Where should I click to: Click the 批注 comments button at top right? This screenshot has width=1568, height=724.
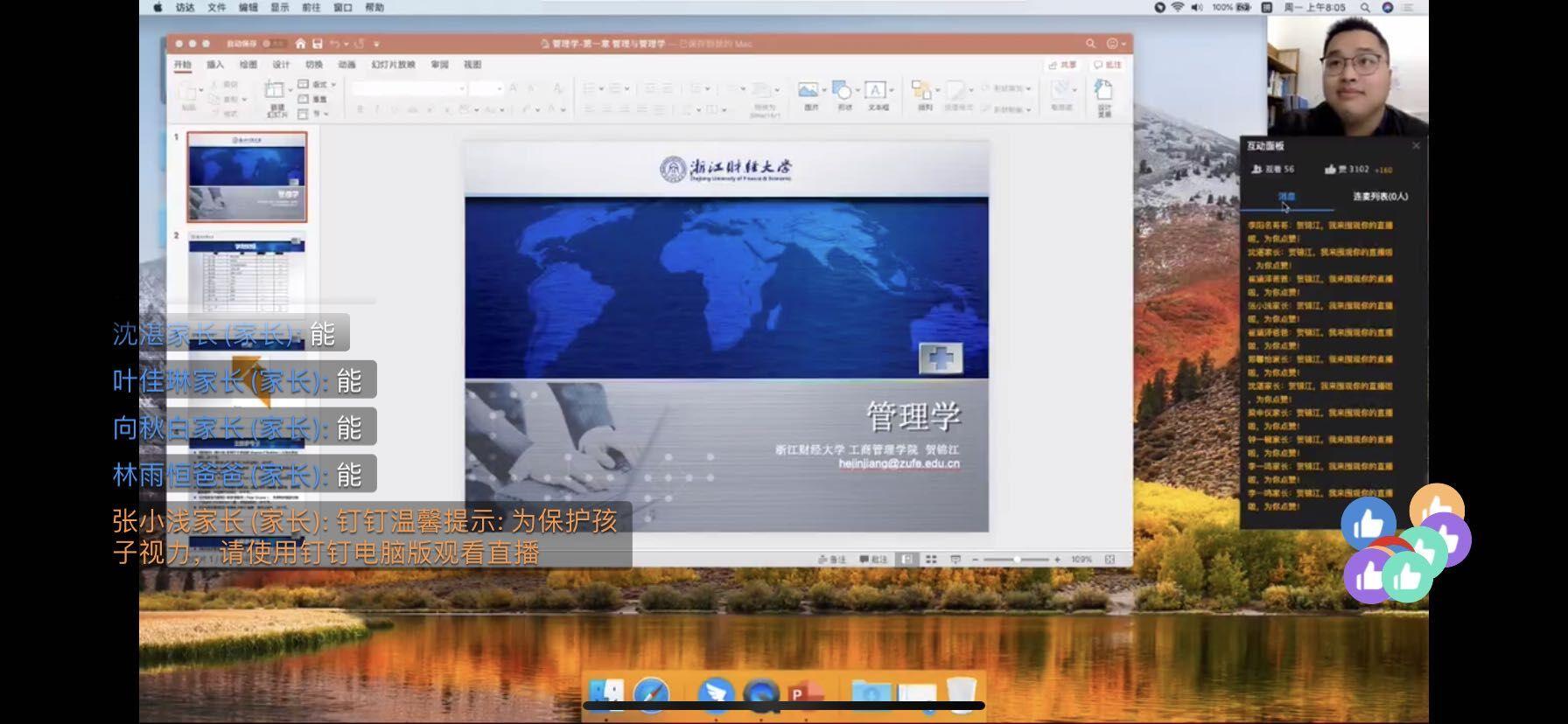1108,65
